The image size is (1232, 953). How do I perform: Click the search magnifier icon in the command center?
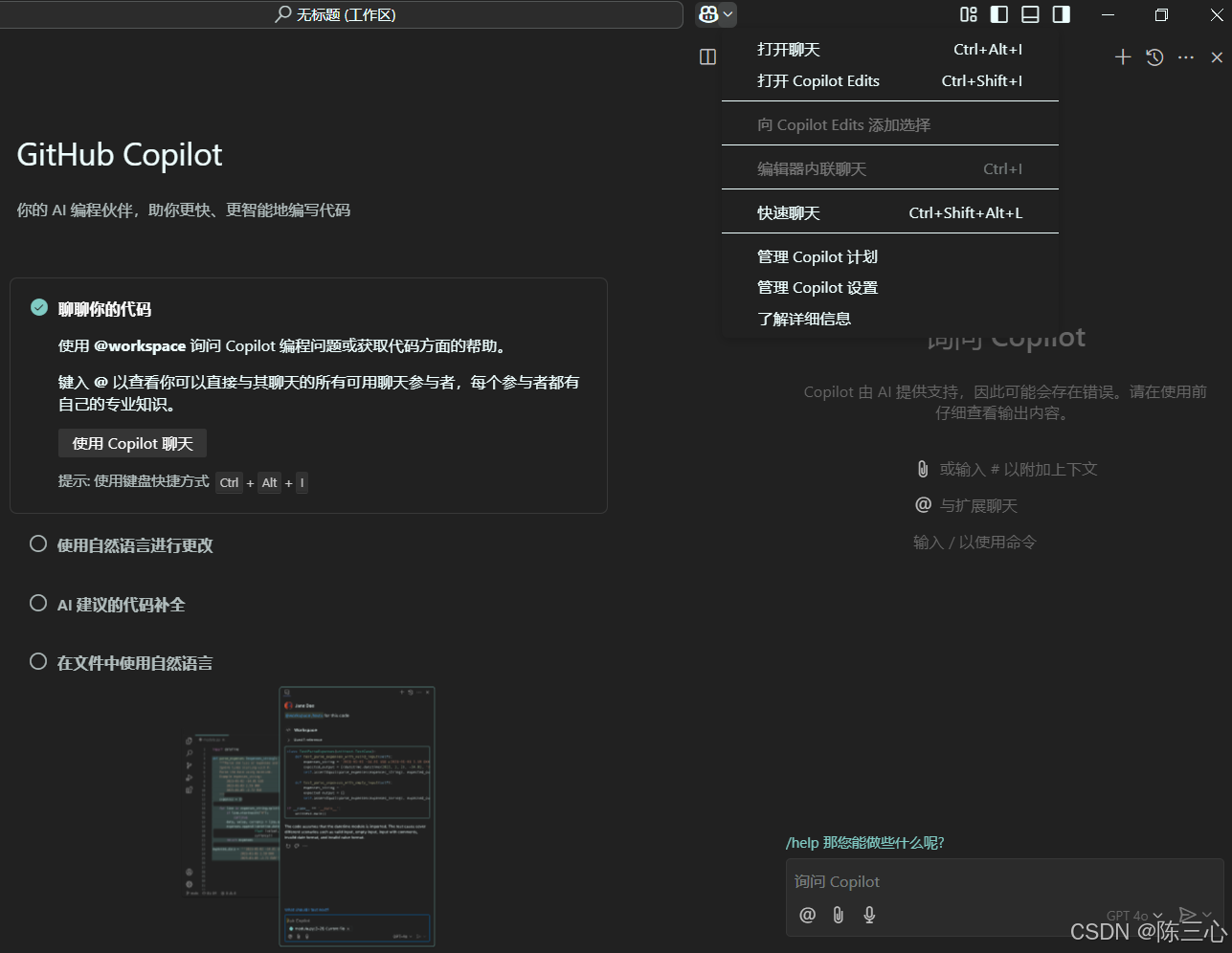click(x=282, y=14)
